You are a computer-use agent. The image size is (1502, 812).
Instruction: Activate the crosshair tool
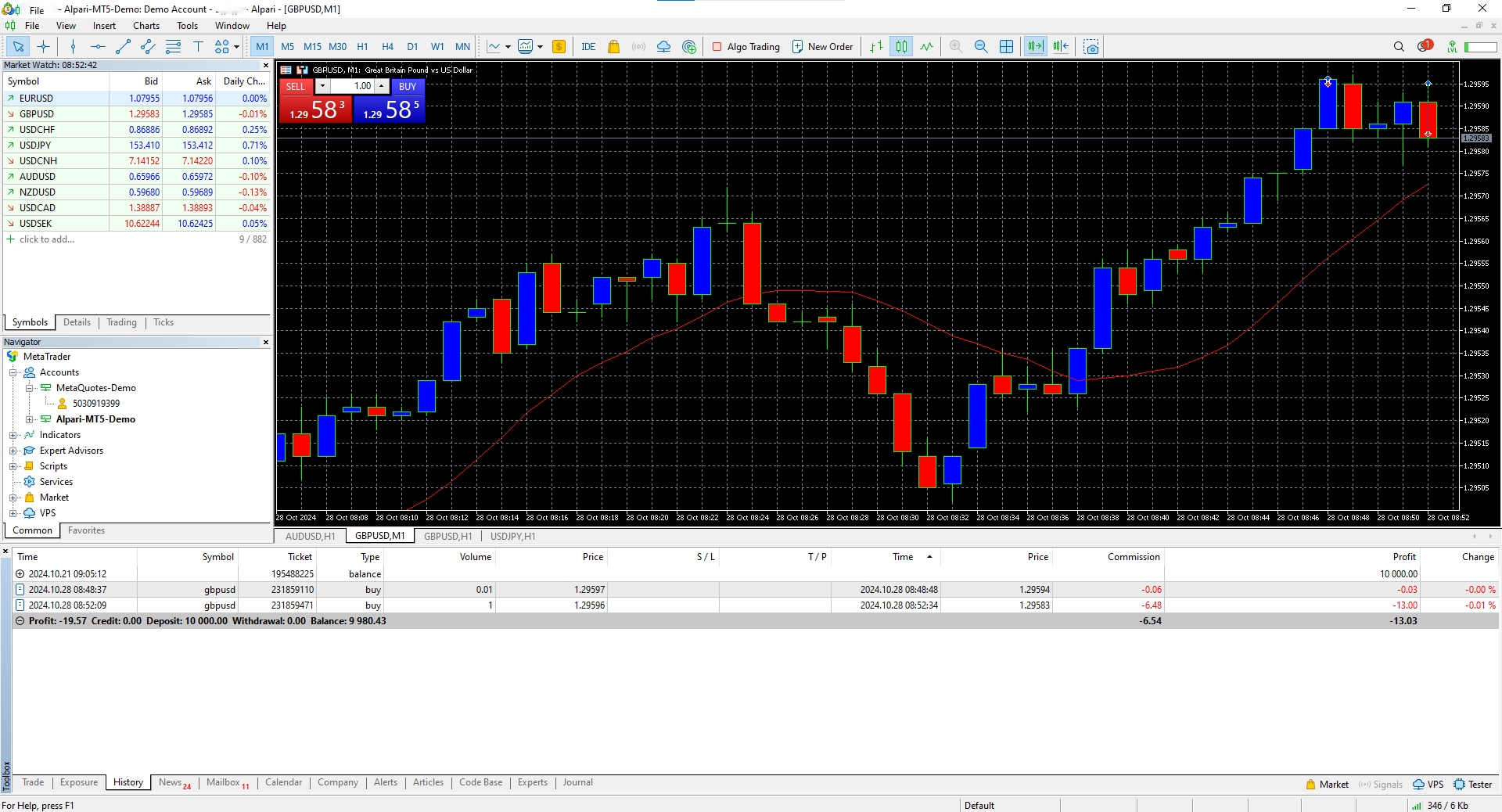point(43,47)
